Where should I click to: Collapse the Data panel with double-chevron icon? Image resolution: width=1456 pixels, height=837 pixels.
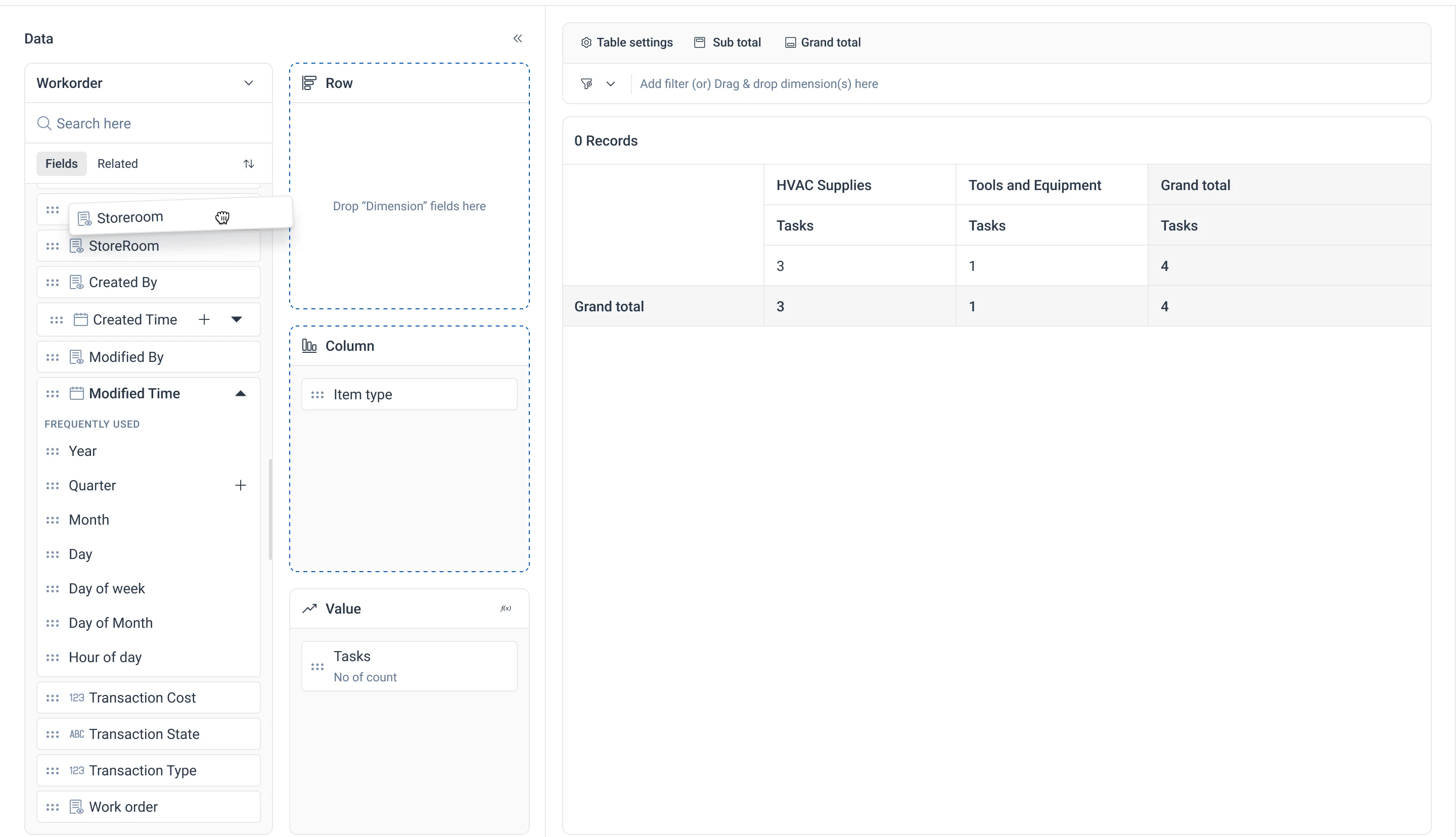pyautogui.click(x=517, y=38)
